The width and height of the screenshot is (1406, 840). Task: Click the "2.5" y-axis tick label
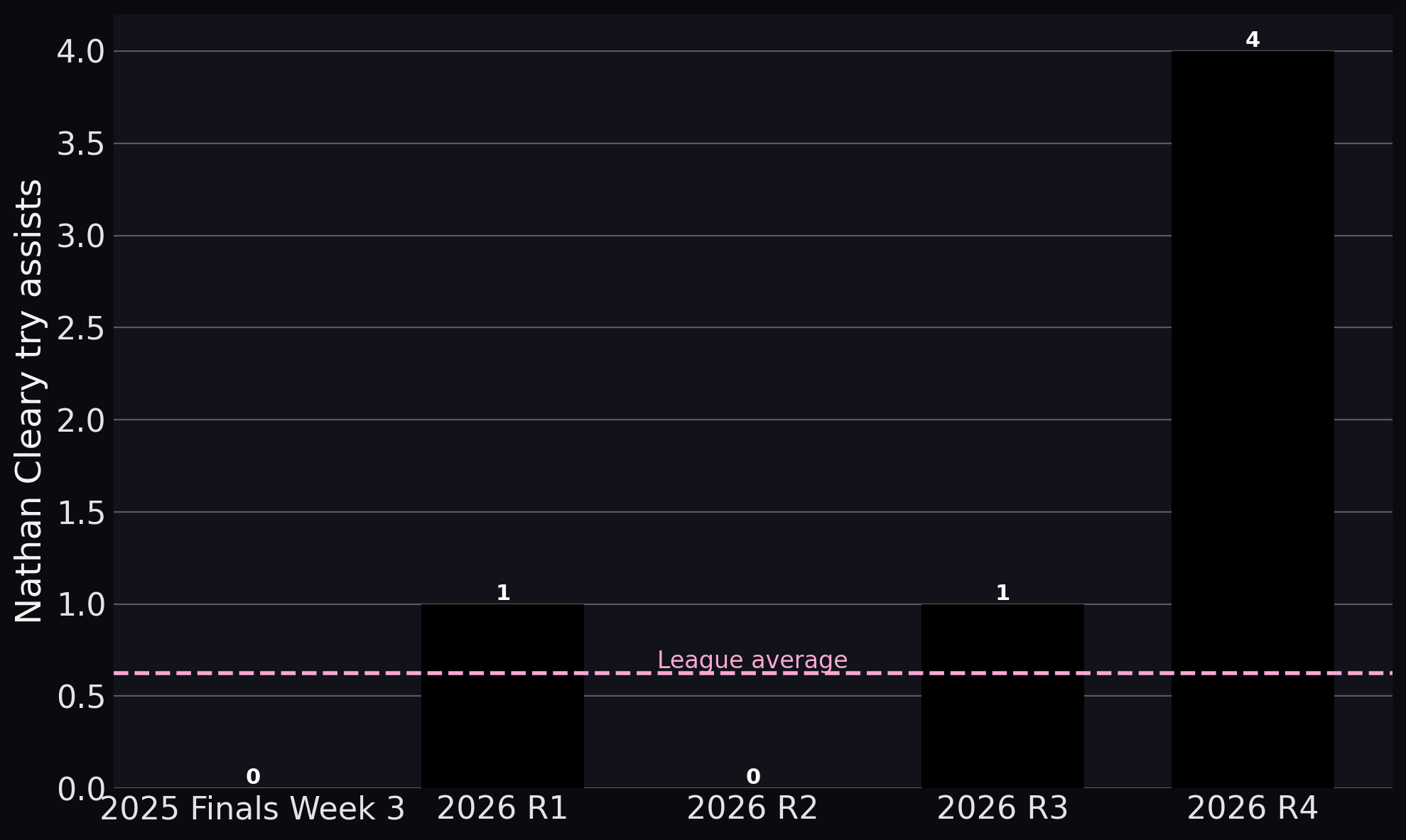[81, 328]
